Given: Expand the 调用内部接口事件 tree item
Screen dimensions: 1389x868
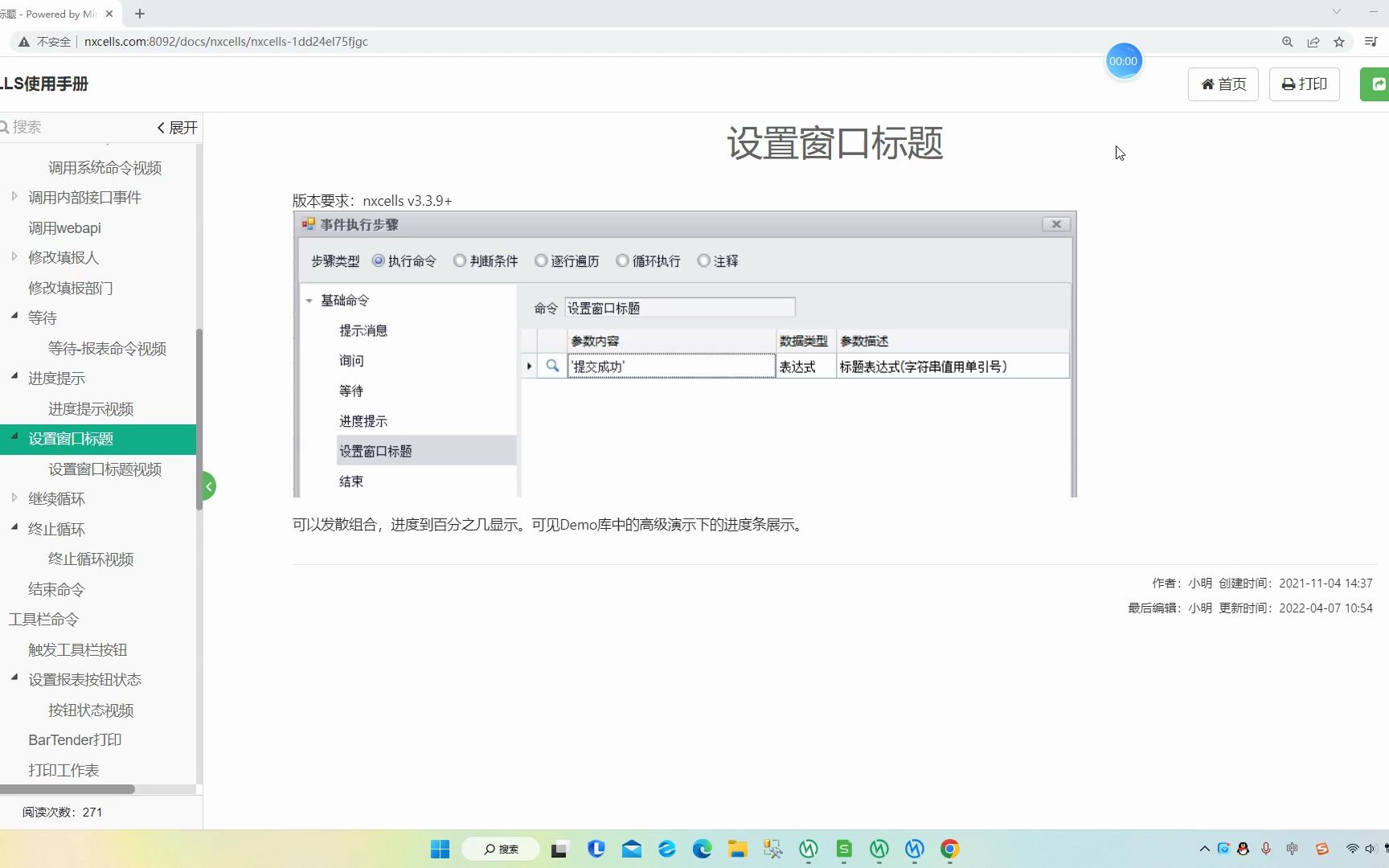Looking at the screenshot, I should (14, 197).
